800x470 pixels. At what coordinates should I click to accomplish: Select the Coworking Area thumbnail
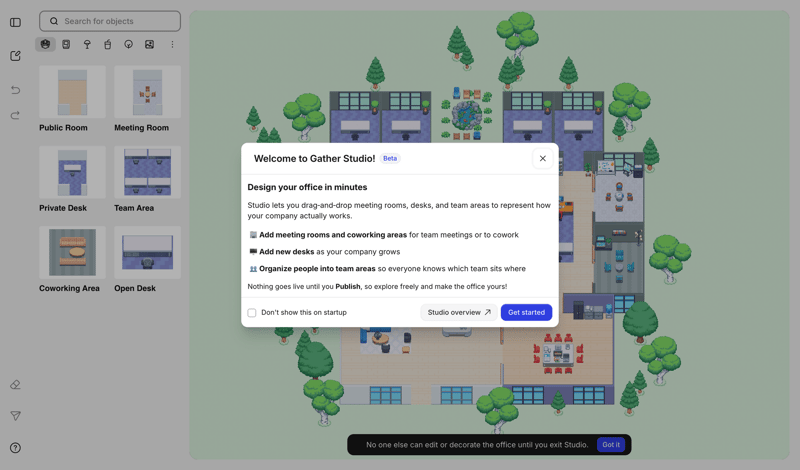72,253
